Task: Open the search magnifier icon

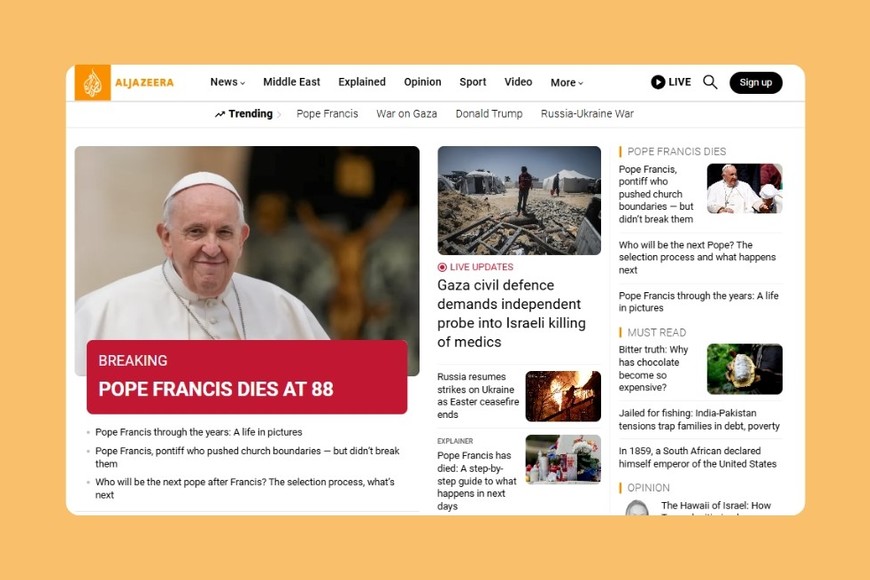Action: point(710,82)
